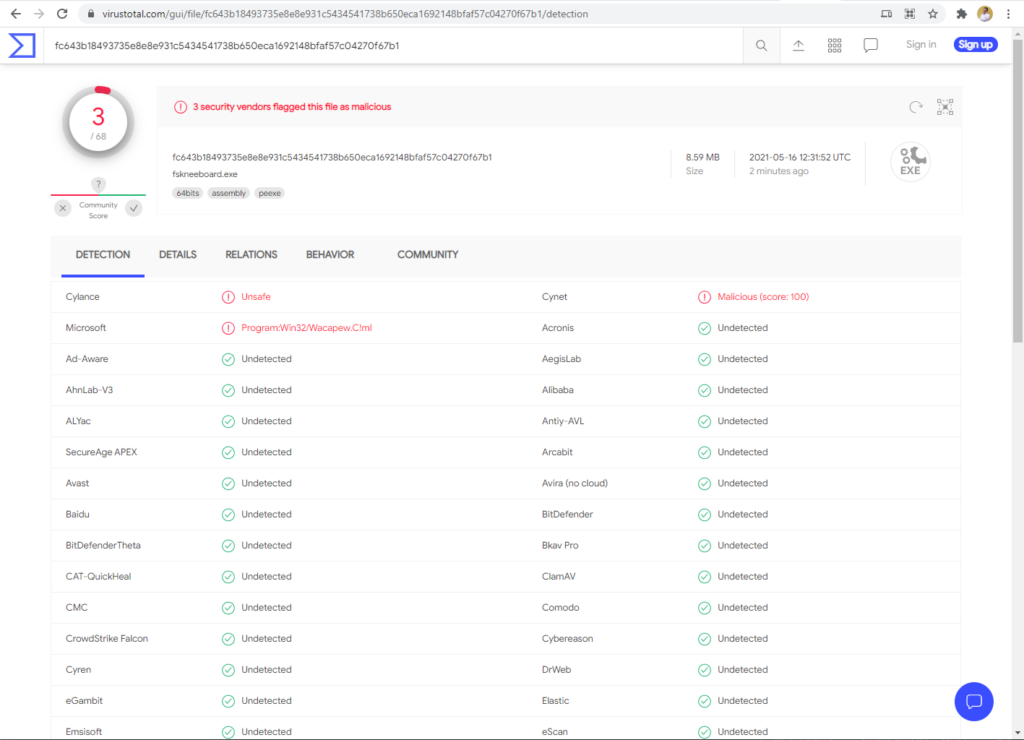The image size is (1024, 740).
Task: Vote malicious with community X icon
Action: (x=63, y=208)
